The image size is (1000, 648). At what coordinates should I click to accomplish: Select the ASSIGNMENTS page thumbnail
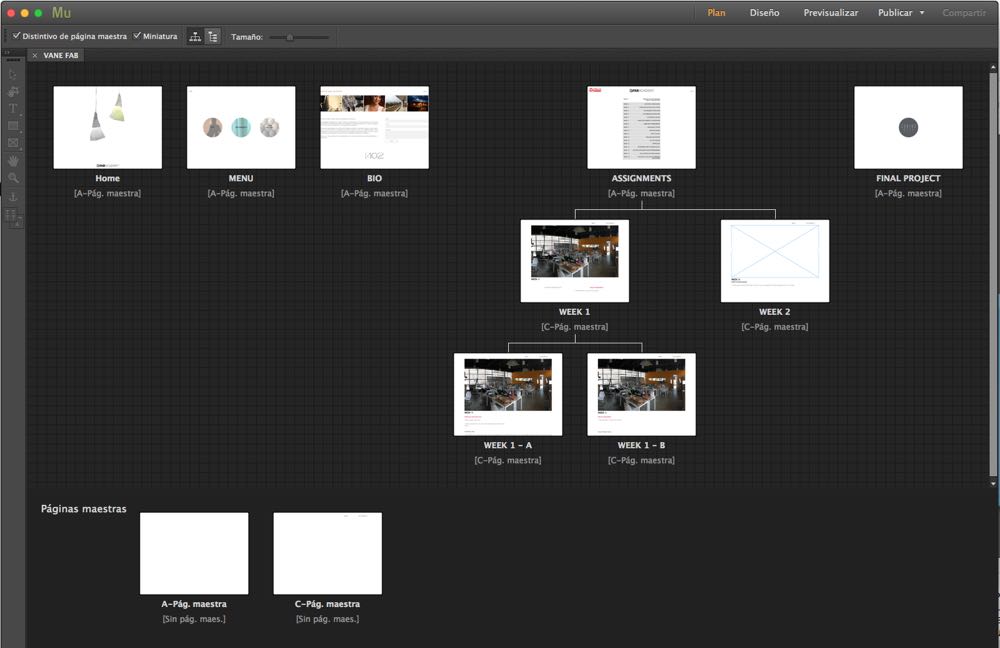point(642,128)
